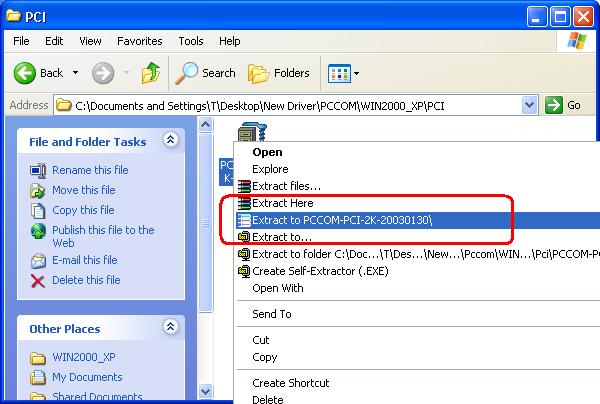Click Copy this file link
The height and width of the screenshot is (404, 600).
[x=83, y=210]
